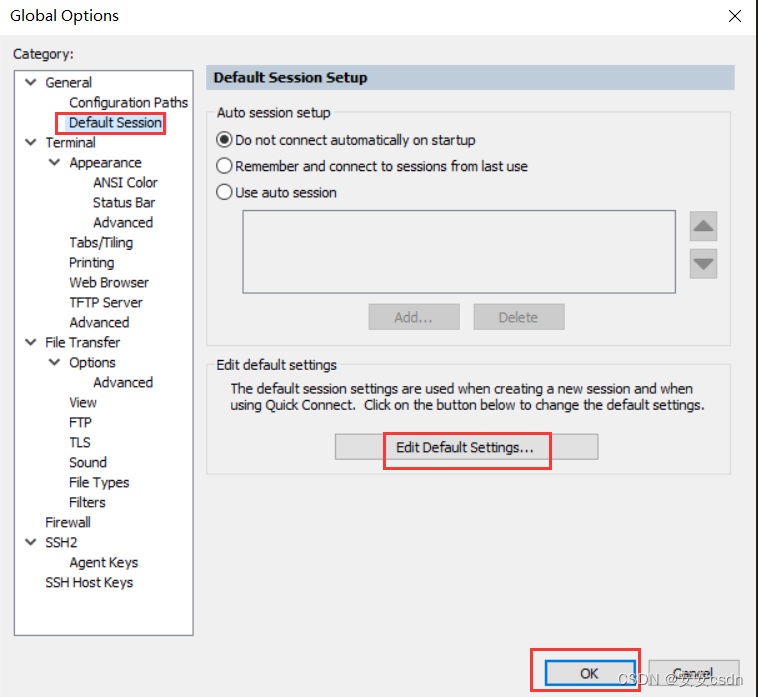
Task: Collapse the General category chevron
Action: pos(31,82)
